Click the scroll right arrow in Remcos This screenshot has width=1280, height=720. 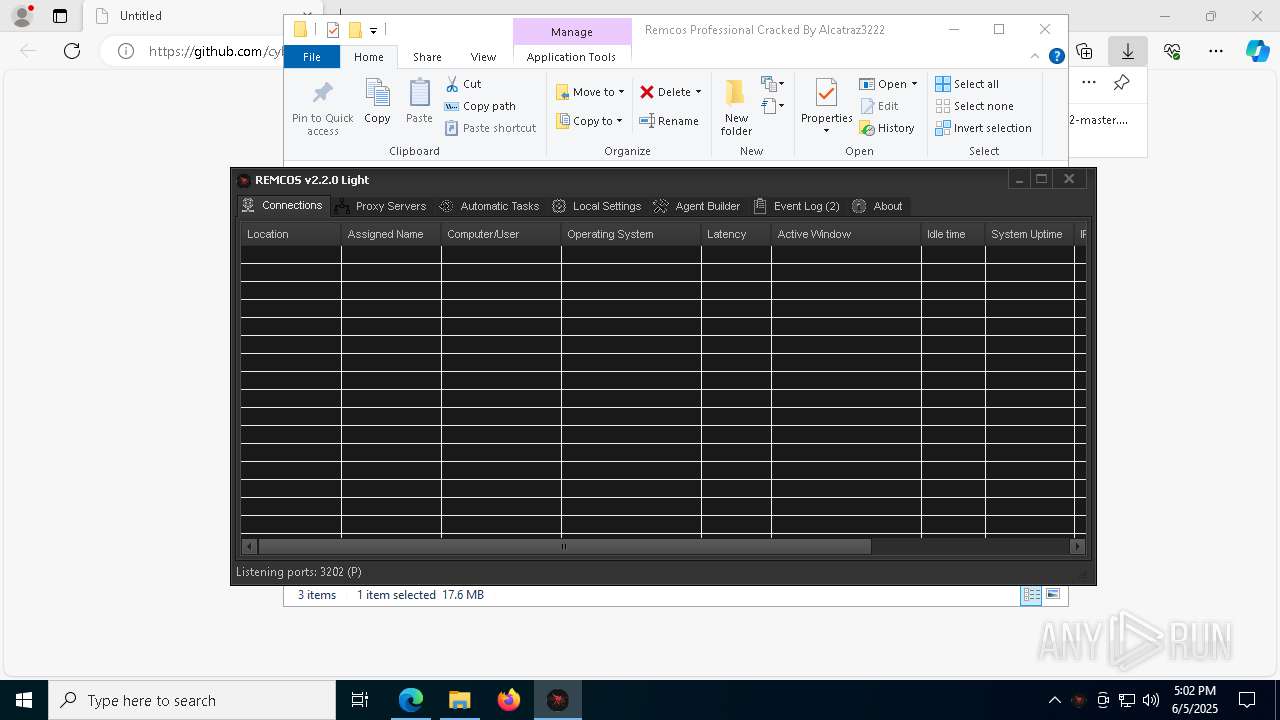point(1077,546)
